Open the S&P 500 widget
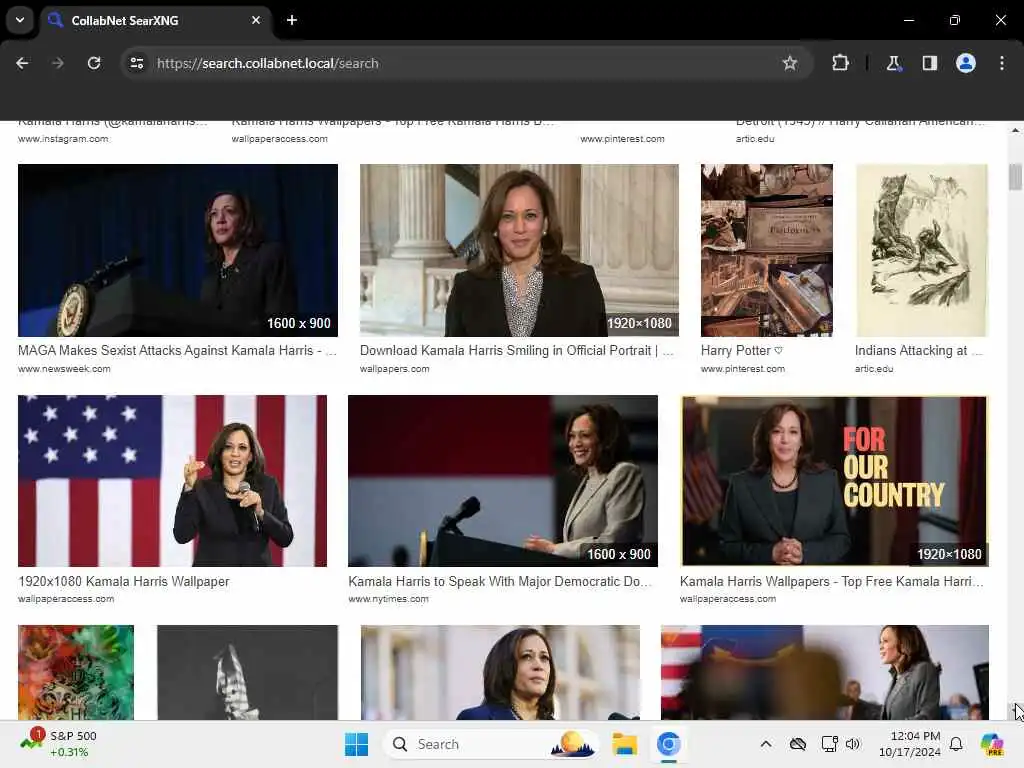The image size is (1024, 768). (x=59, y=744)
